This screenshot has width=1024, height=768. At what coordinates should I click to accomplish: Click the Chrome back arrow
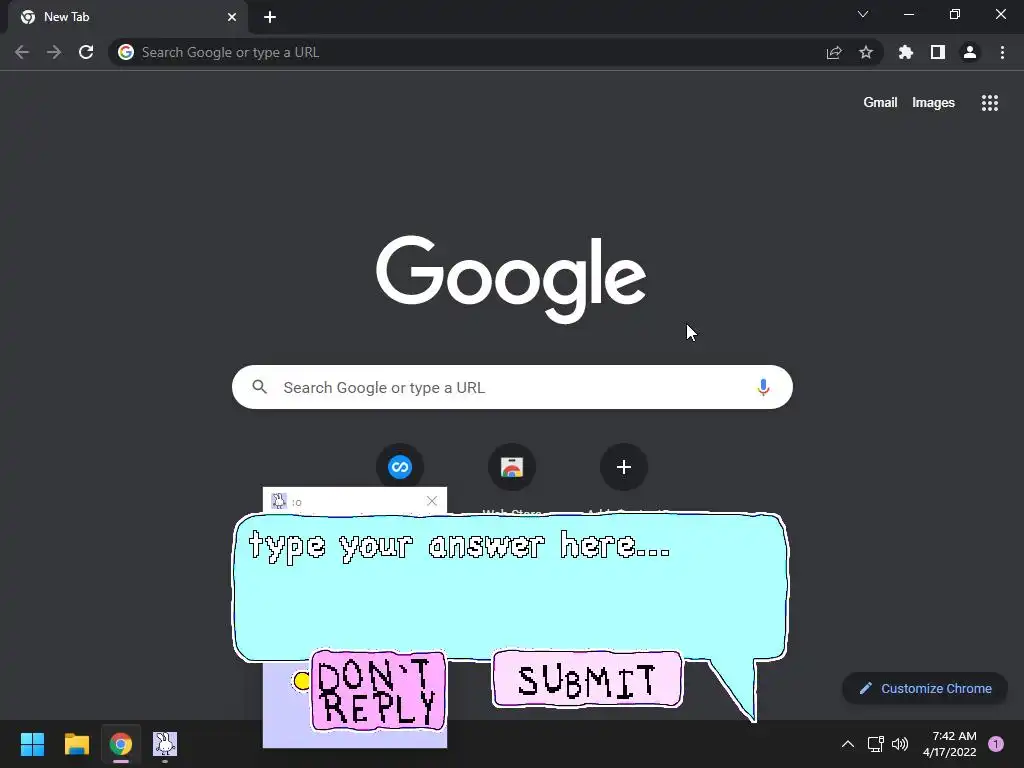22,52
